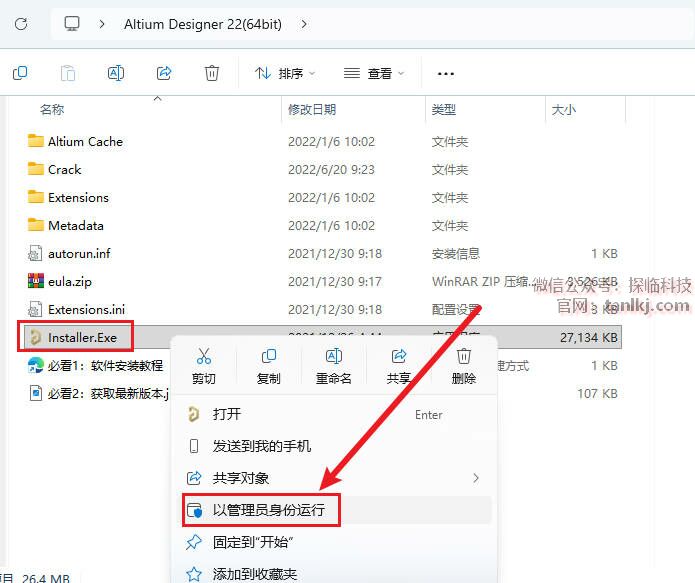Choose 添加到收藏夹 menu entry
Screen dimensions: 695x583
pos(334,574)
